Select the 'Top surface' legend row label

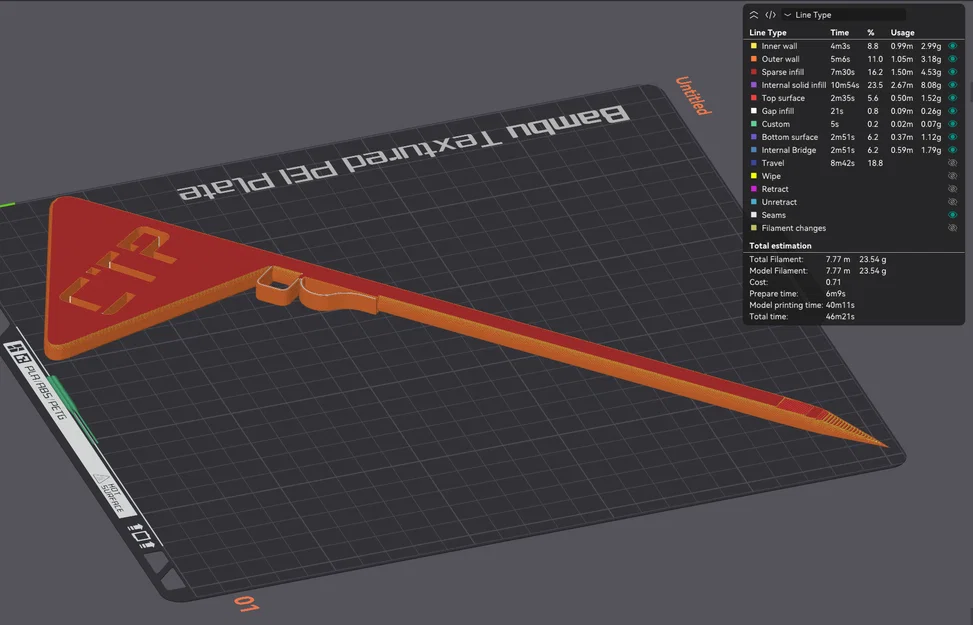point(783,98)
